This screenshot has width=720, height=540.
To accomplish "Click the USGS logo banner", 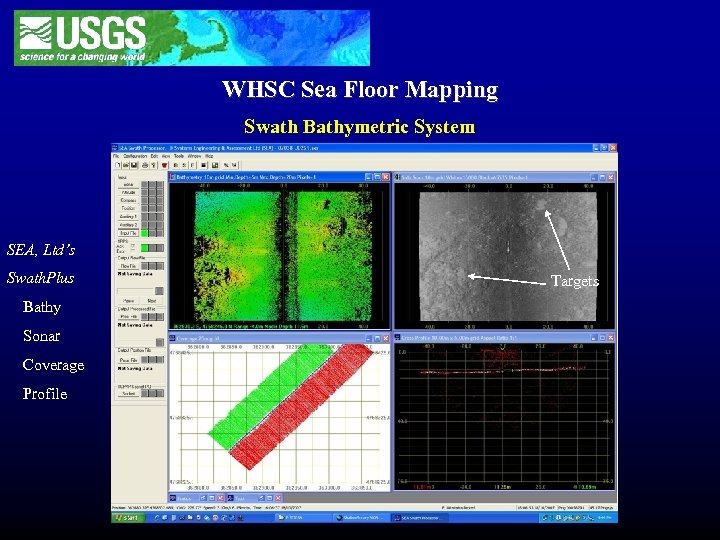I will coord(192,38).
